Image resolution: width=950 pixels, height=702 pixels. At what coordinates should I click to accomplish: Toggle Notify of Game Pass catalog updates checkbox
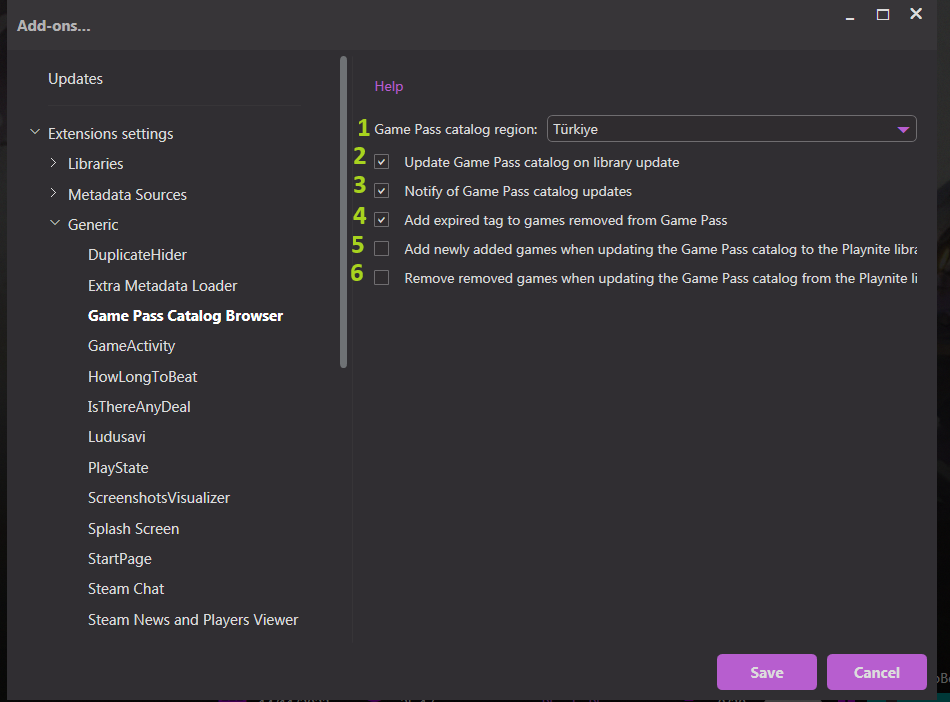tap(382, 191)
